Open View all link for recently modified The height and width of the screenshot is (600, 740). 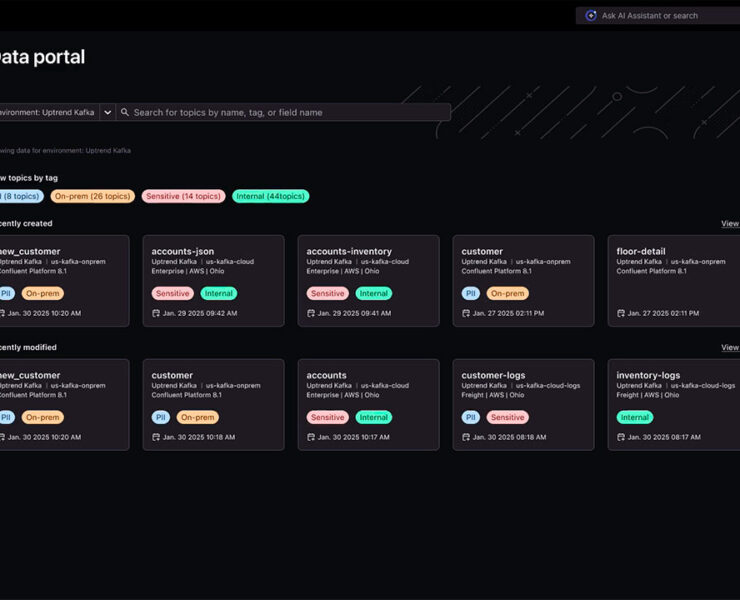[730, 347]
